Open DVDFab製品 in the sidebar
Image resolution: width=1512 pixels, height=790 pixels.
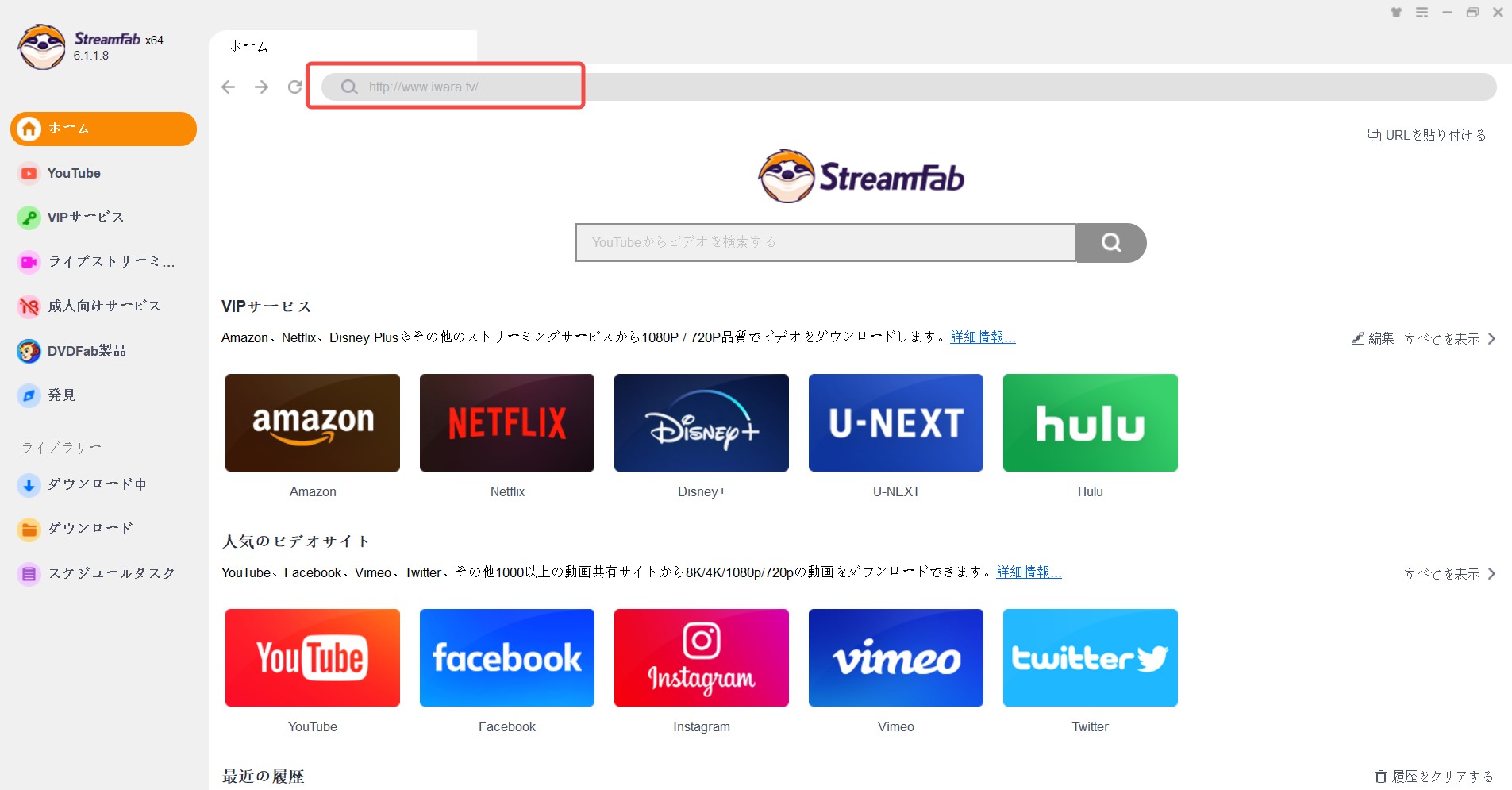point(103,351)
